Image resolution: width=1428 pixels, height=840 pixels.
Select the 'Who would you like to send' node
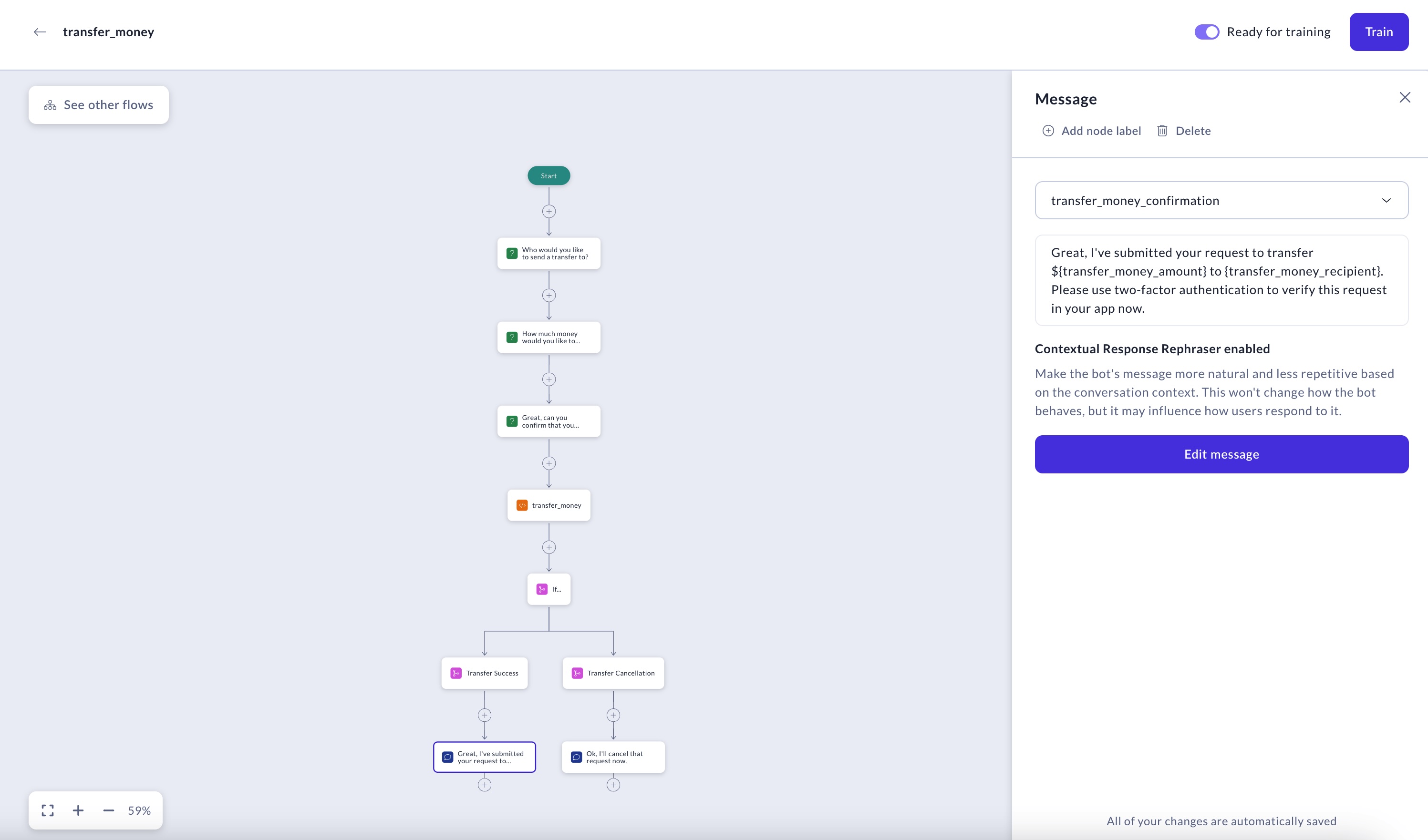548,253
